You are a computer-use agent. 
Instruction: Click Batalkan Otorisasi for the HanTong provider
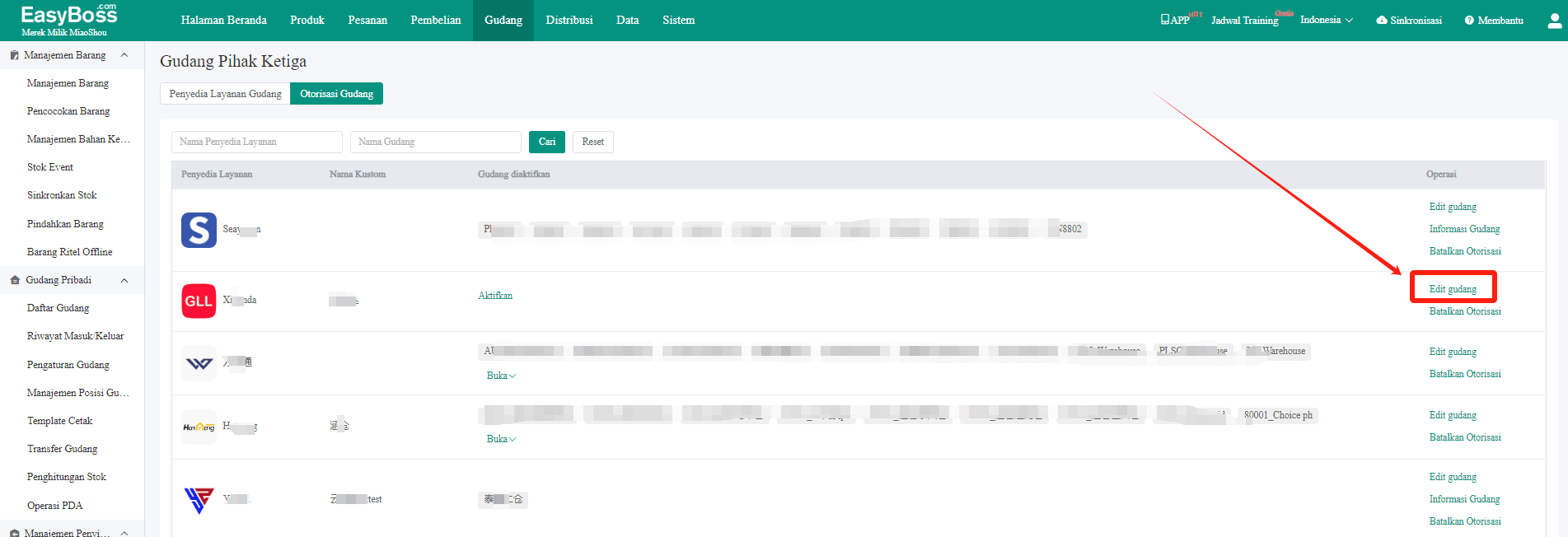tap(1465, 437)
